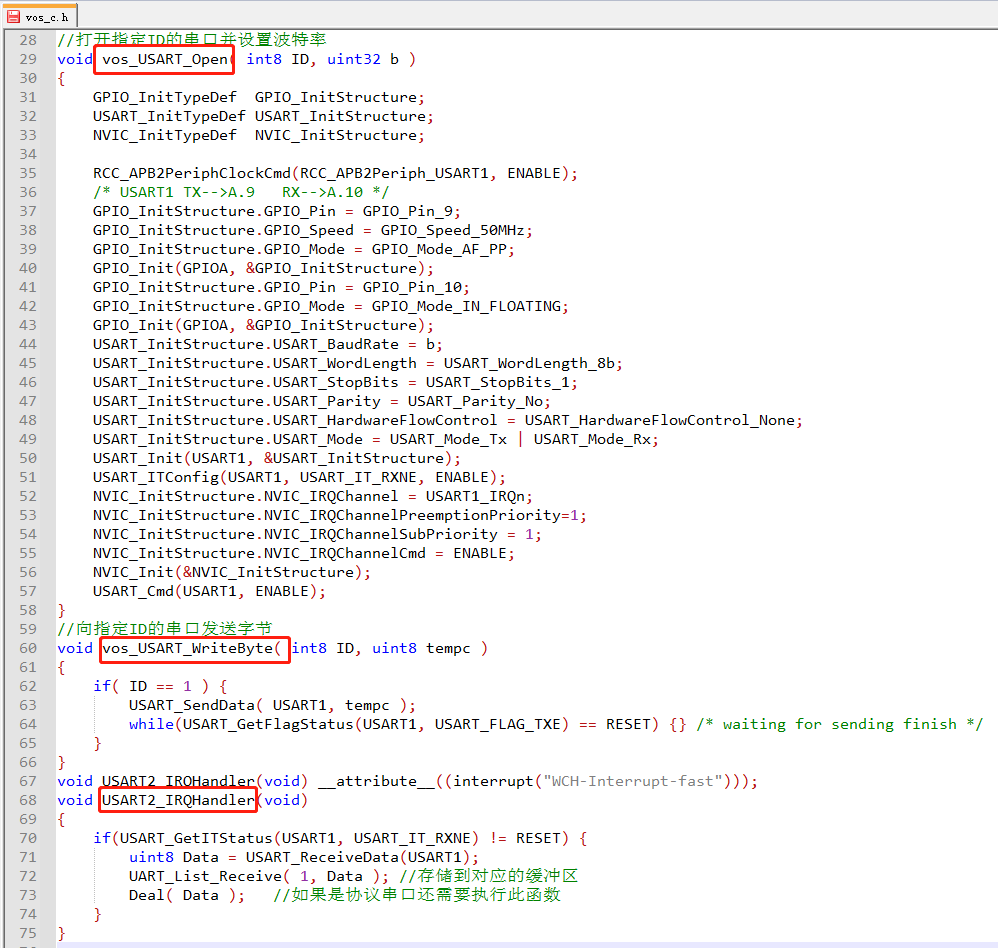This screenshot has width=998, height=948.
Task: Click USART_HardwareFlowControl_None value
Action: 660,420
